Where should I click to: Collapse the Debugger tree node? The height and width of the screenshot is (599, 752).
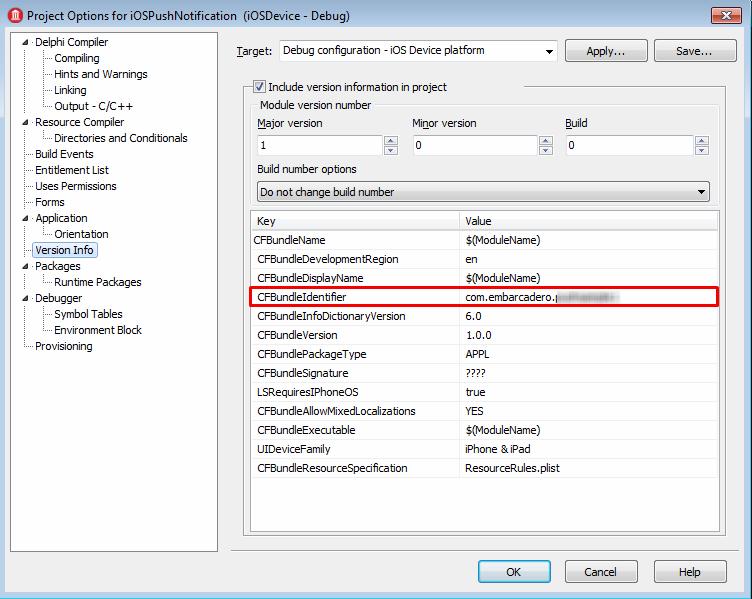click(25, 298)
